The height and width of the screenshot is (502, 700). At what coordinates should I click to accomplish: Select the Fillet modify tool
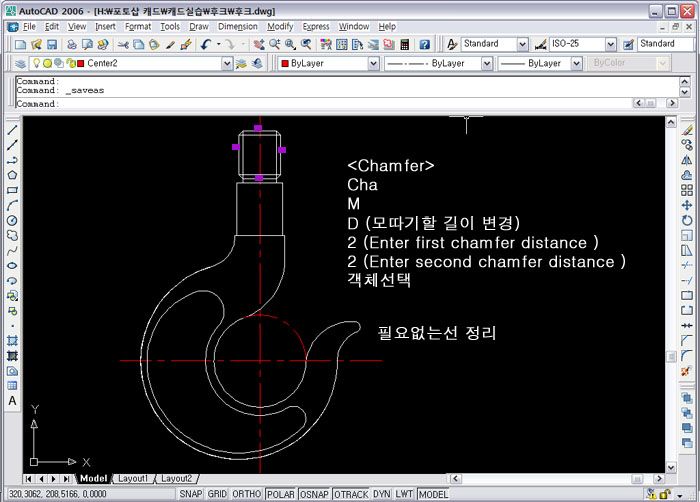click(x=687, y=356)
